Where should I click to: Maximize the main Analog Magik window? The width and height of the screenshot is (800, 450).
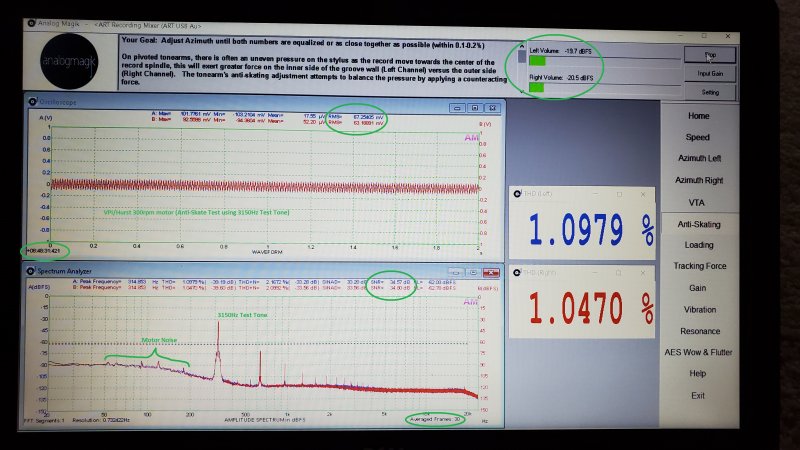click(705, 36)
